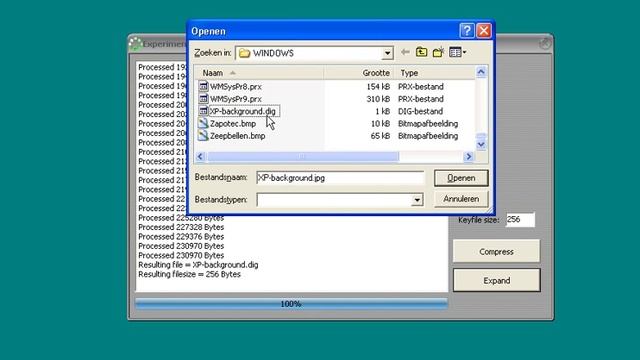The width and height of the screenshot is (640, 360).
Task: Click the Expand button
Action: (x=496, y=280)
